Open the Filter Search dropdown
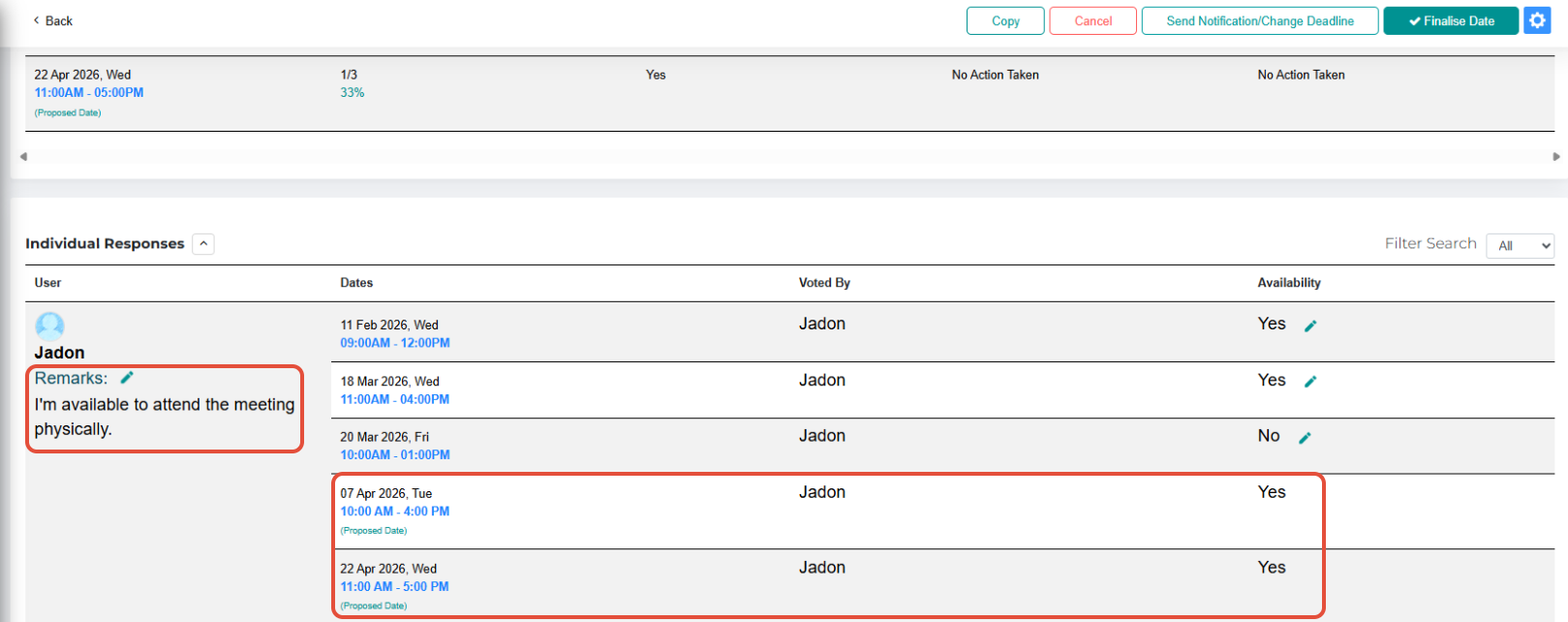The height and width of the screenshot is (622, 1568). [1520, 245]
